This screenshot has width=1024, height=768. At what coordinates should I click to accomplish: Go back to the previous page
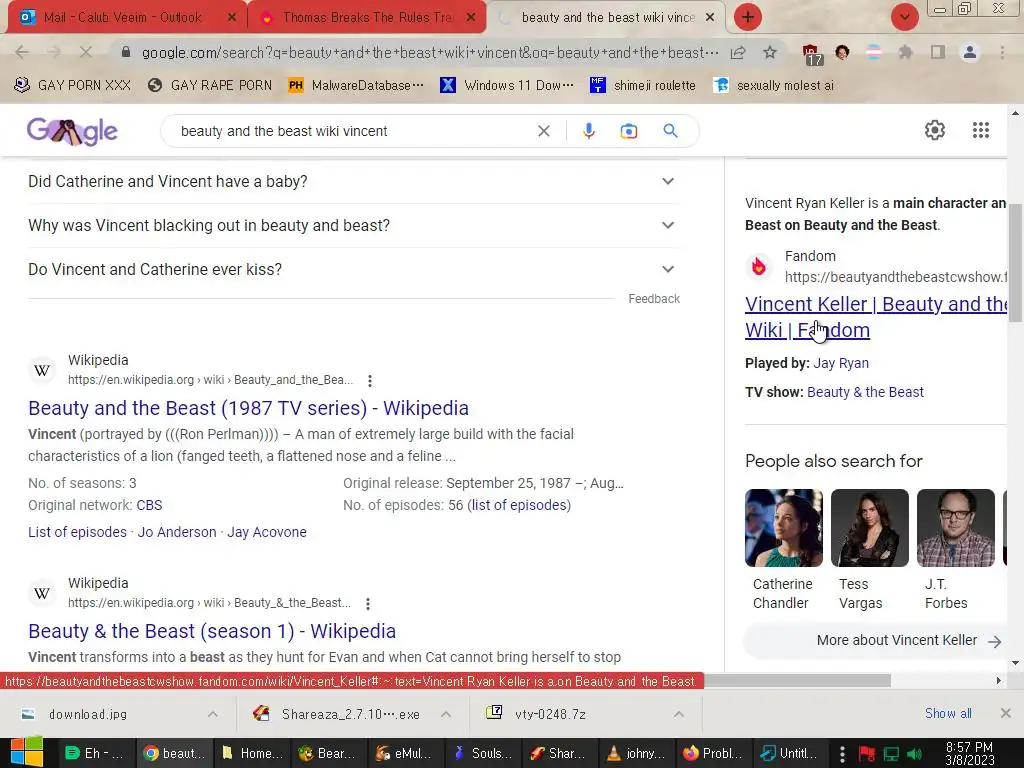tap(22, 52)
